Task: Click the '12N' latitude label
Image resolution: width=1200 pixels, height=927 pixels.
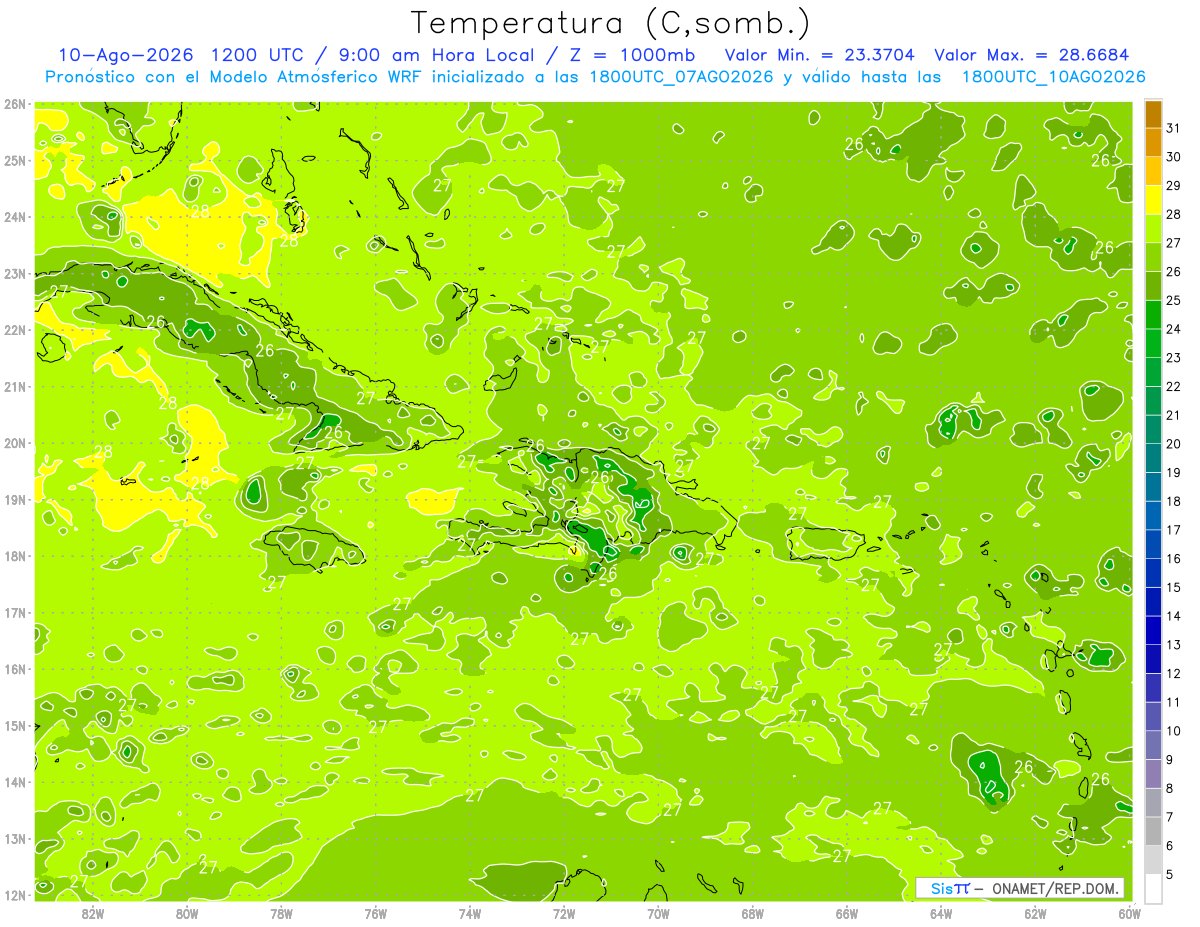Action: [x=14, y=895]
